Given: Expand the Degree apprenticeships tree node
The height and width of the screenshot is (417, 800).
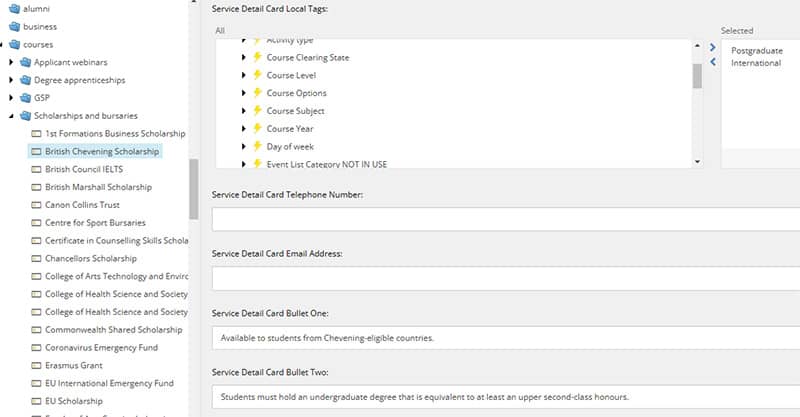Looking at the screenshot, I should tap(11, 80).
